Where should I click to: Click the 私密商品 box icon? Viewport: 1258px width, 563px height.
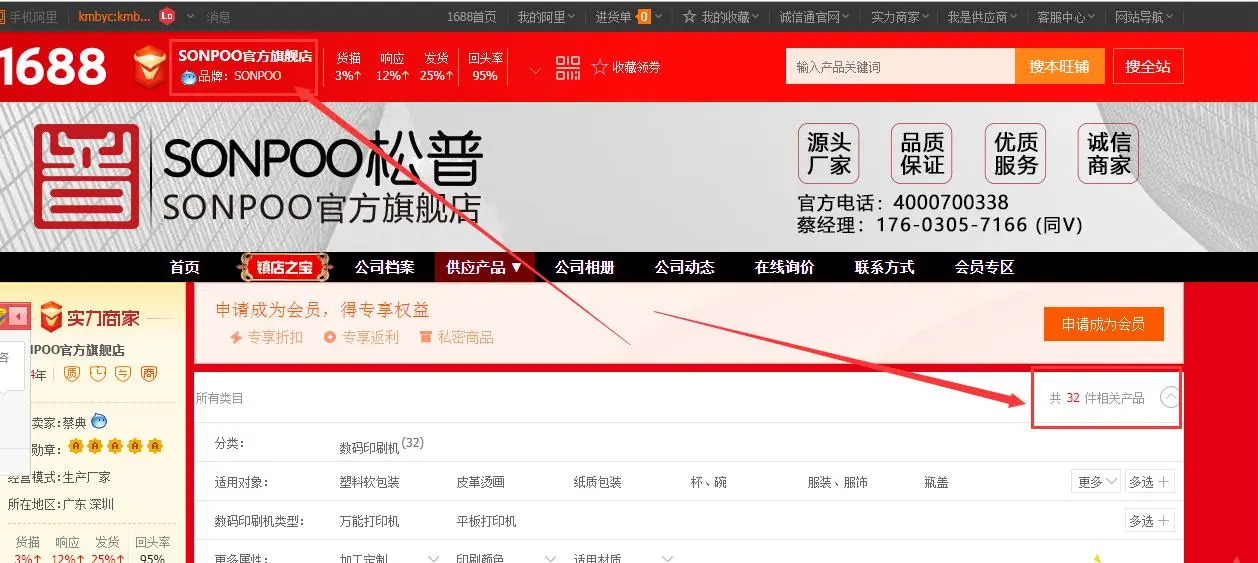pos(426,338)
